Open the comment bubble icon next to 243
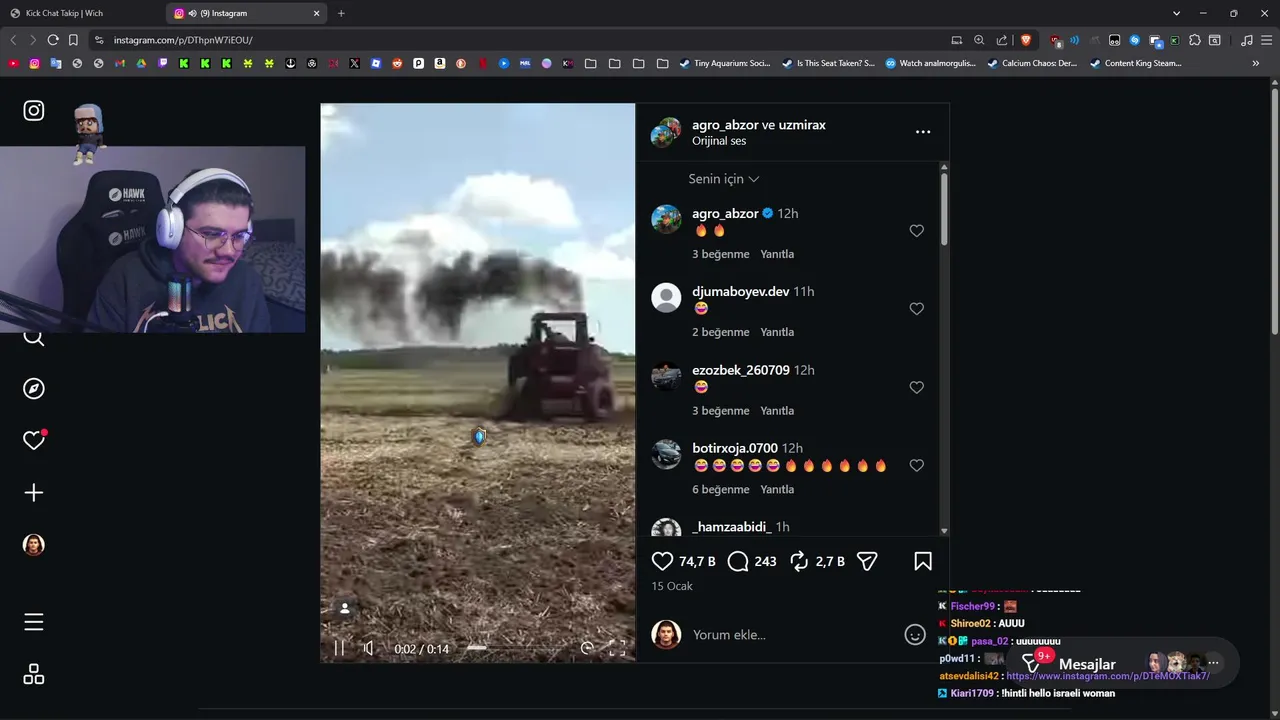The height and width of the screenshot is (720, 1280). 738,562
